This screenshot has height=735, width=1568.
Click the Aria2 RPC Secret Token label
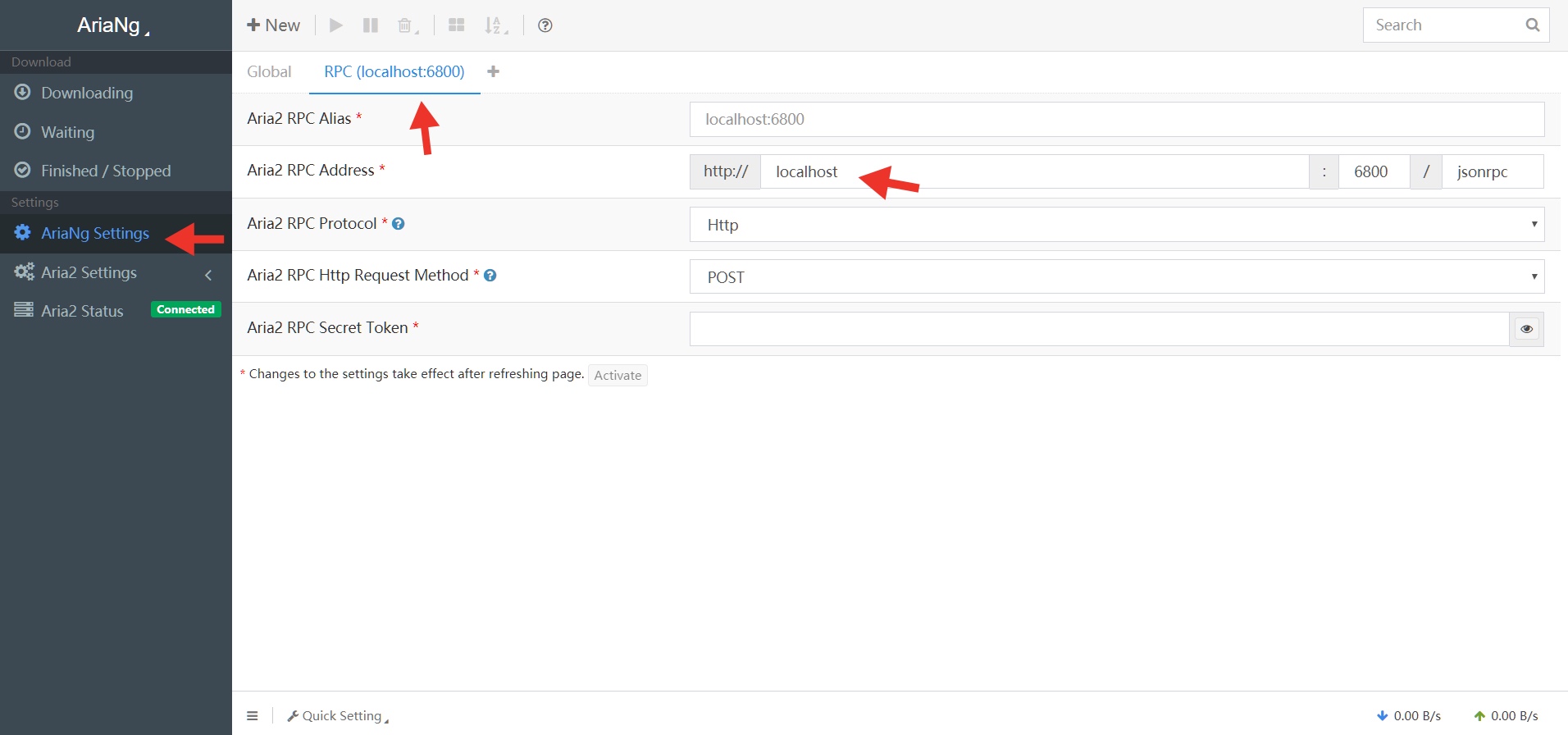coord(327,327)
